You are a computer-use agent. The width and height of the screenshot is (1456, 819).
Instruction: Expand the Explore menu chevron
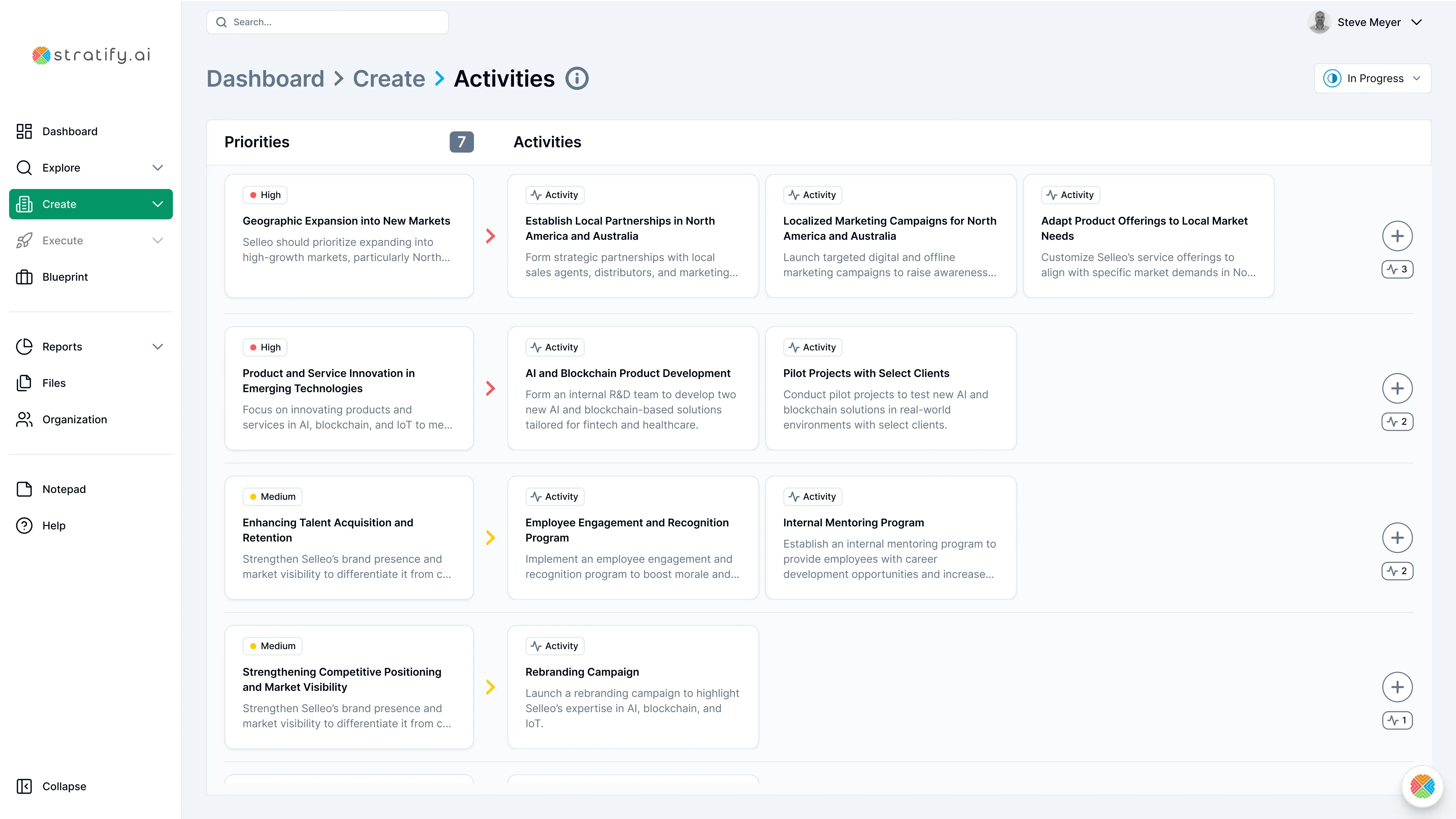tap(158, 168)
